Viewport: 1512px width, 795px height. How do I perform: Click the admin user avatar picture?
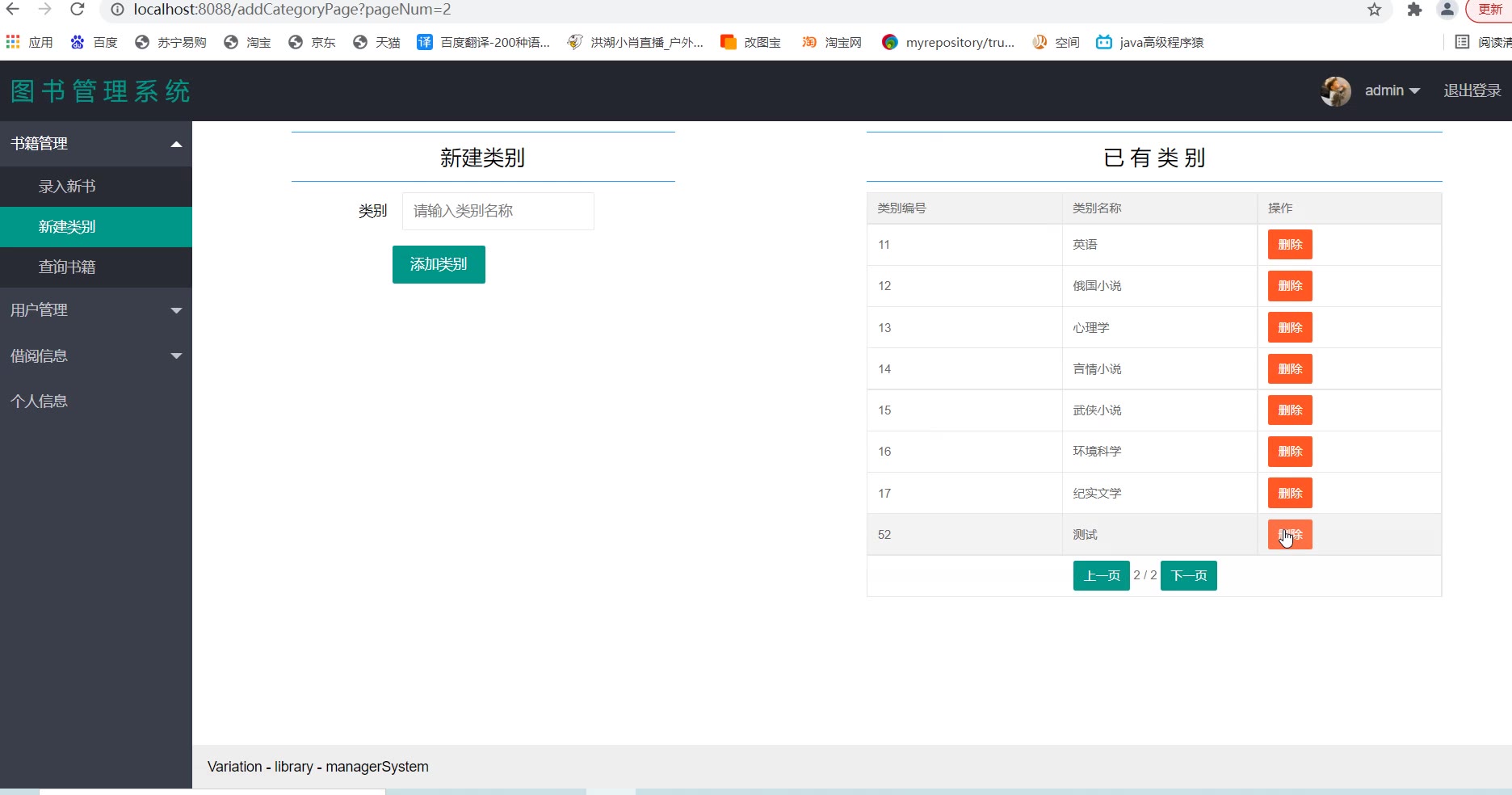pyautogui.click(x=1335, y=91)
